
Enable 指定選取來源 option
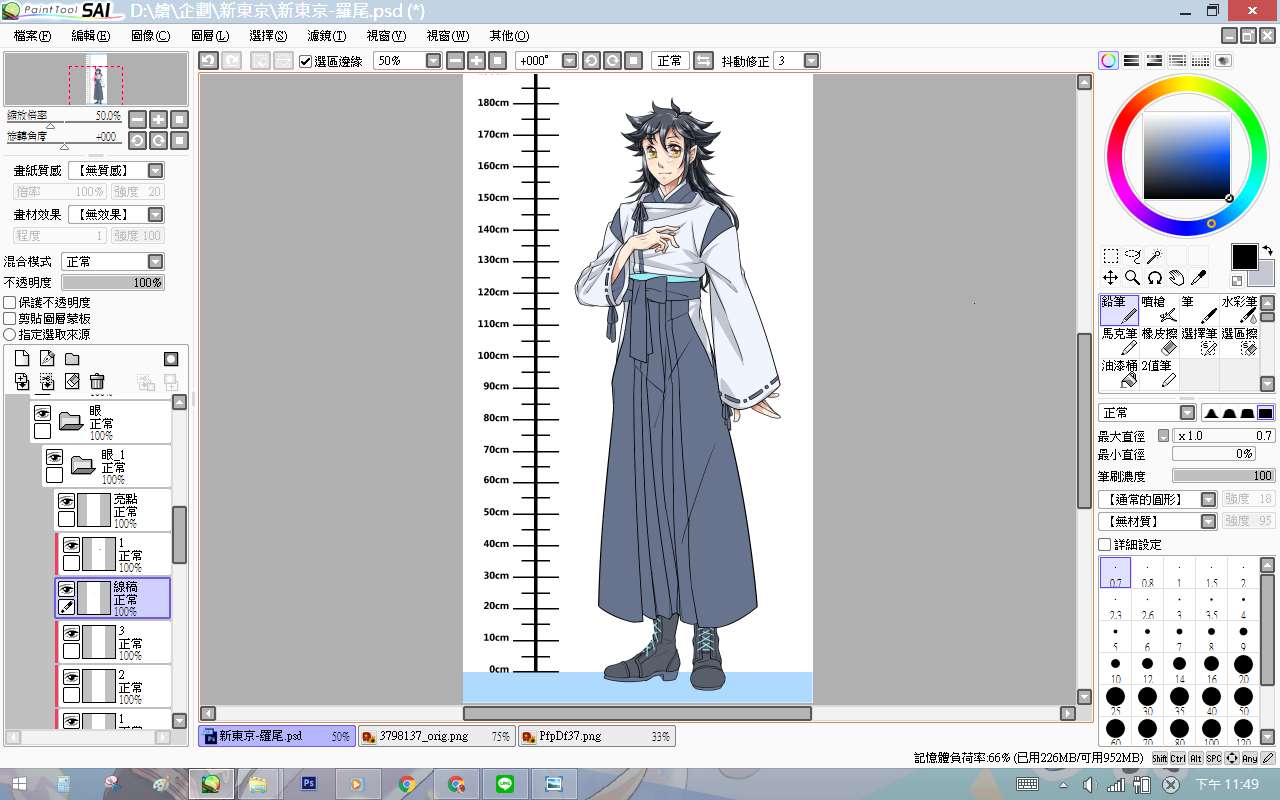click(10, 334)
